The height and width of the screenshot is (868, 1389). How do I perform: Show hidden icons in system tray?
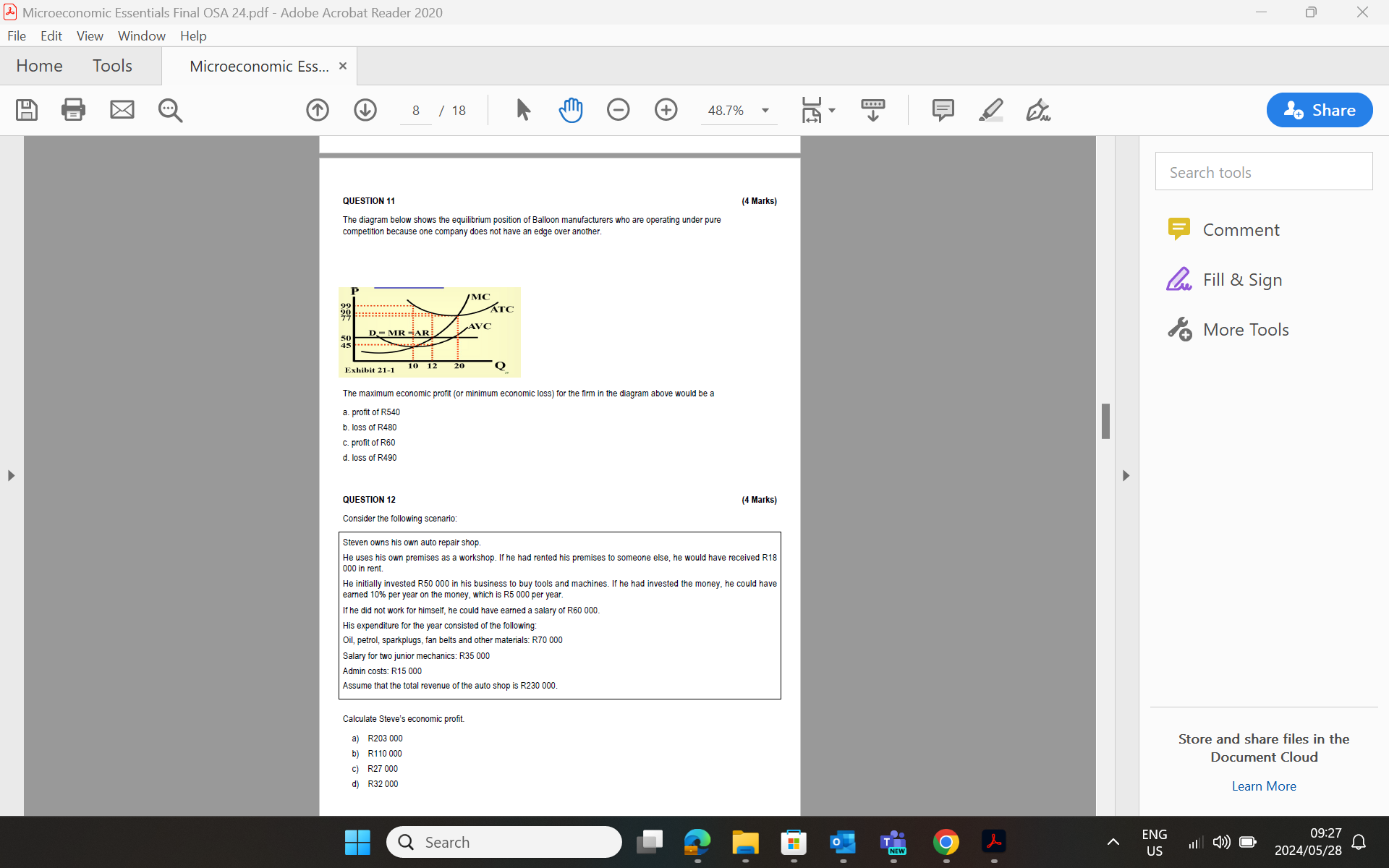(x=1113, y=842)
